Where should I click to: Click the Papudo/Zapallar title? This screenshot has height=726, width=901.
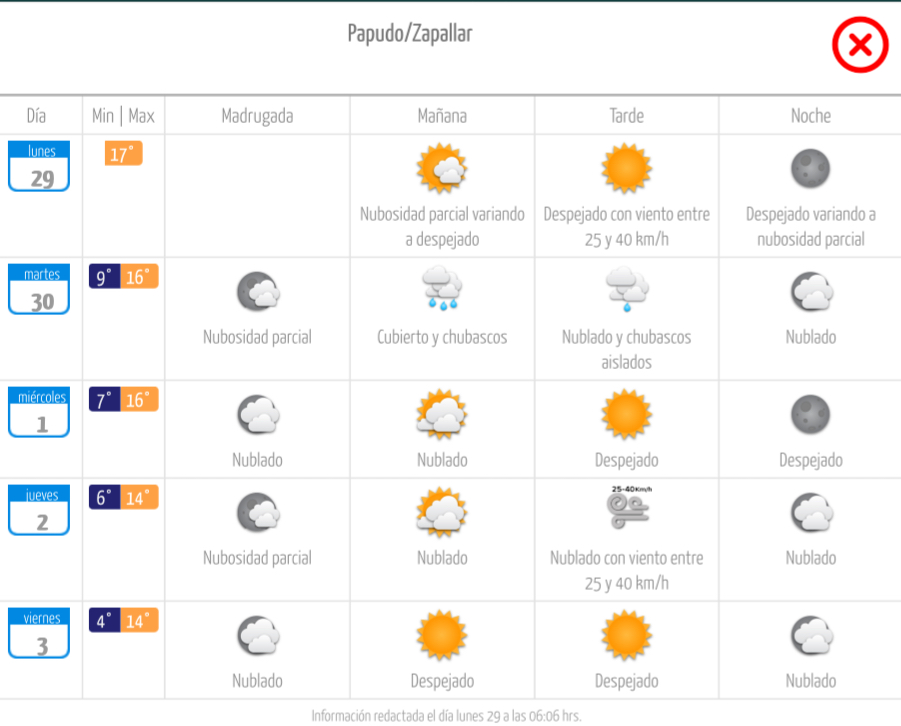click(x=410, y=34)
